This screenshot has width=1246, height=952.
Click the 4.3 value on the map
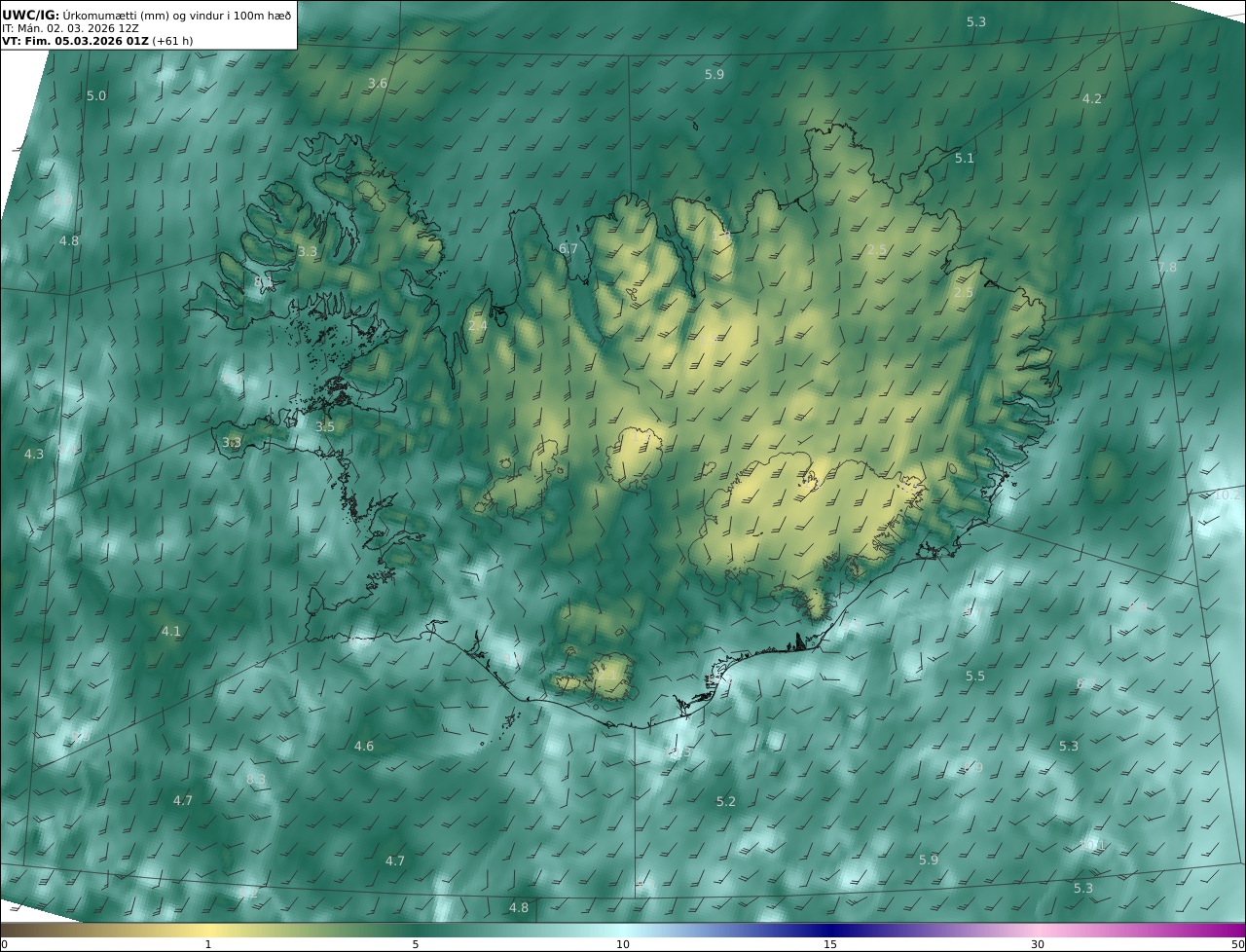(x=34, y=455)
